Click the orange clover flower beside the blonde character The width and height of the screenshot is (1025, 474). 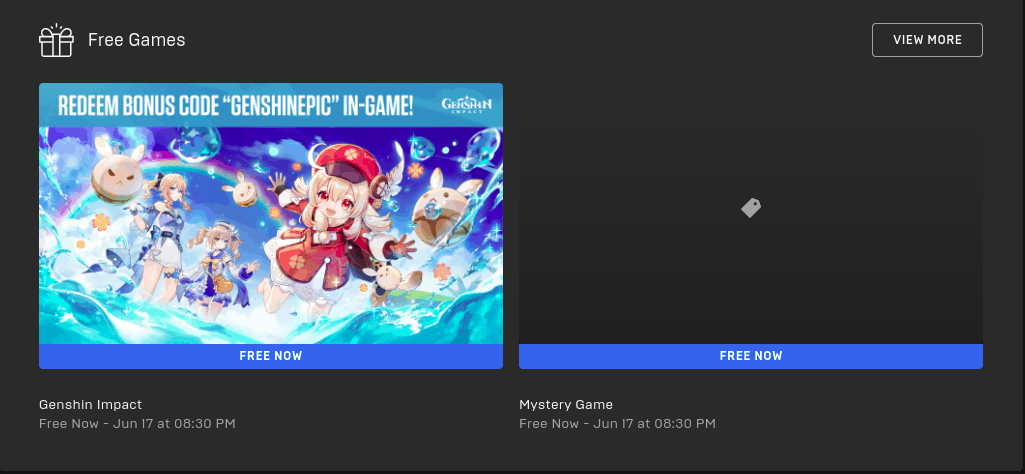click(x=101, y=222)
